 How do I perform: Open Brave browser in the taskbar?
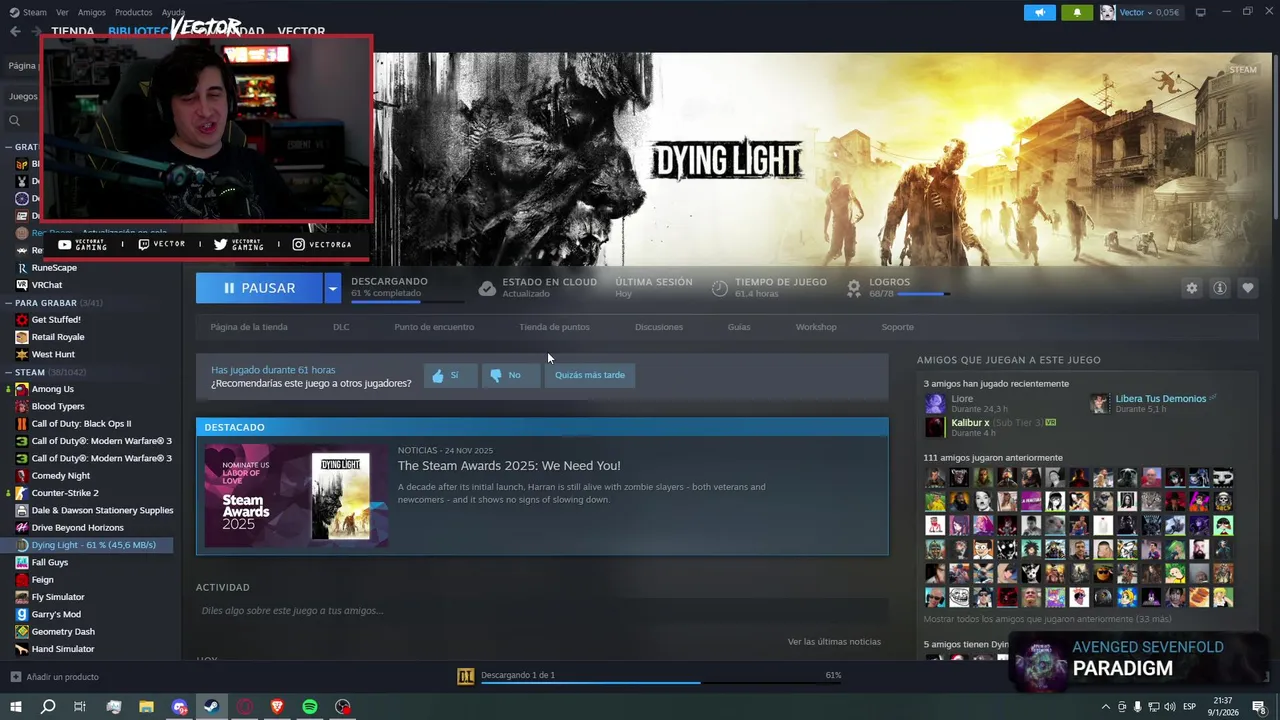277,707
